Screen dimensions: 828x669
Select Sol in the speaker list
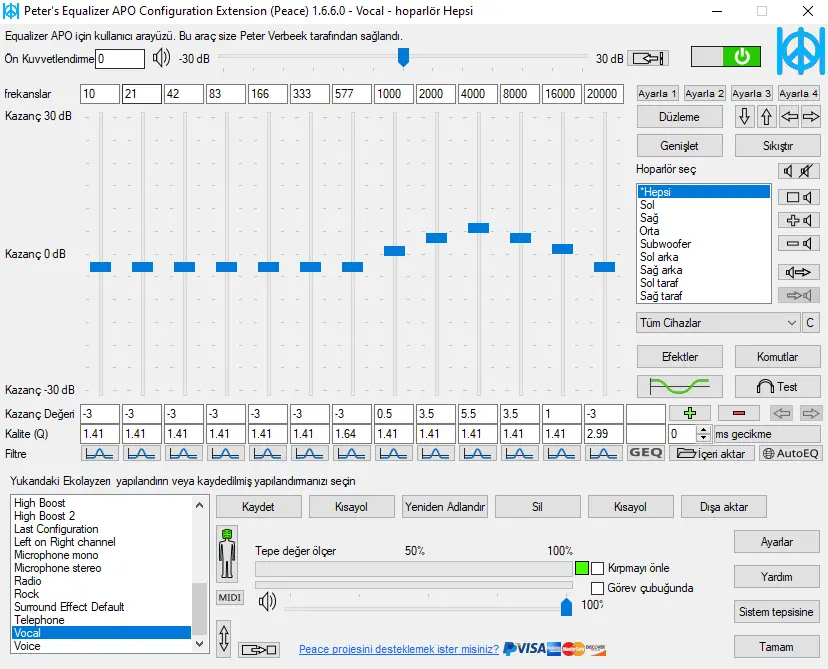[703, 205]
